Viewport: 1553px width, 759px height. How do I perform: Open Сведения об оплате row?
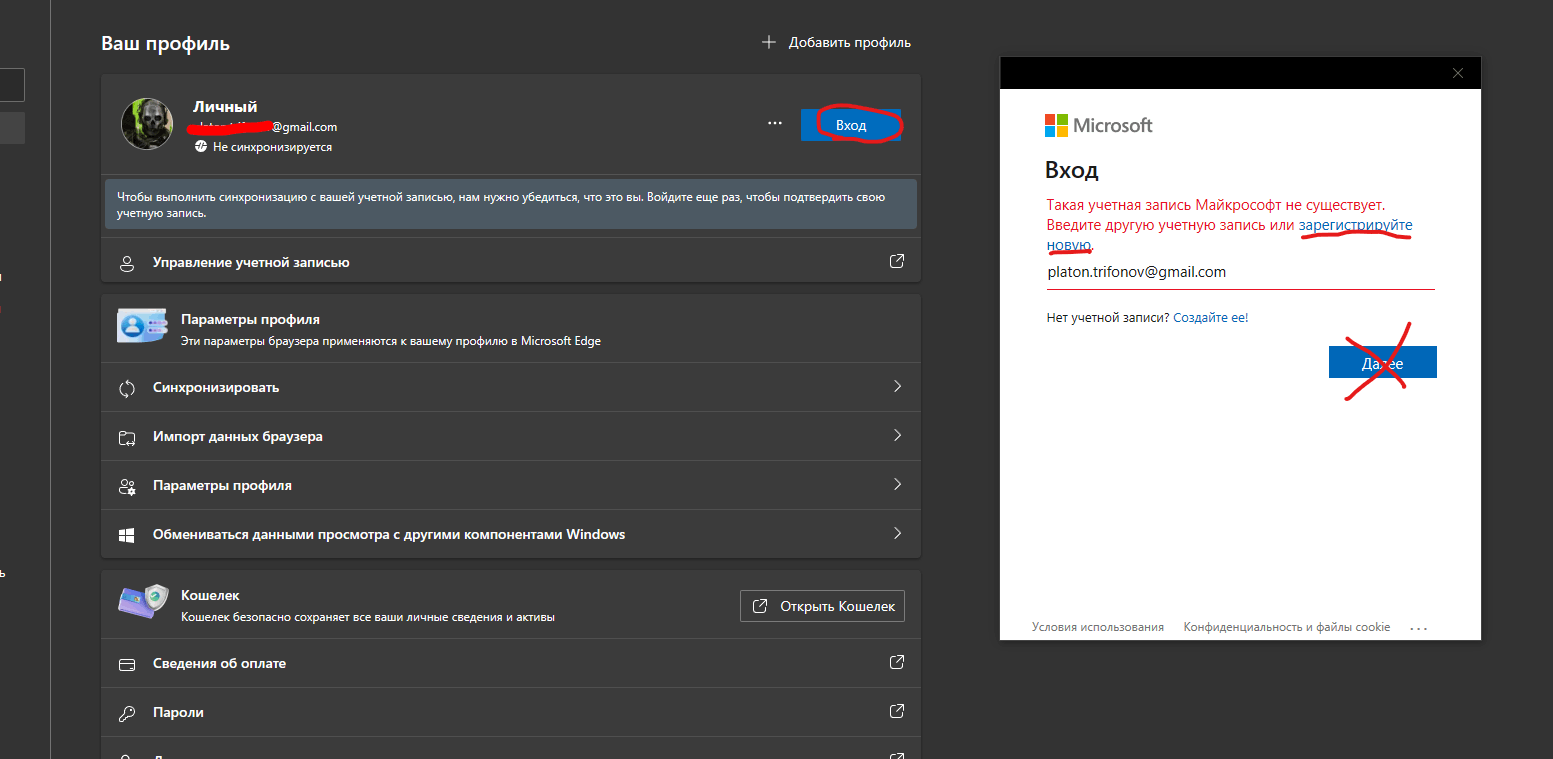coord(511,663)
